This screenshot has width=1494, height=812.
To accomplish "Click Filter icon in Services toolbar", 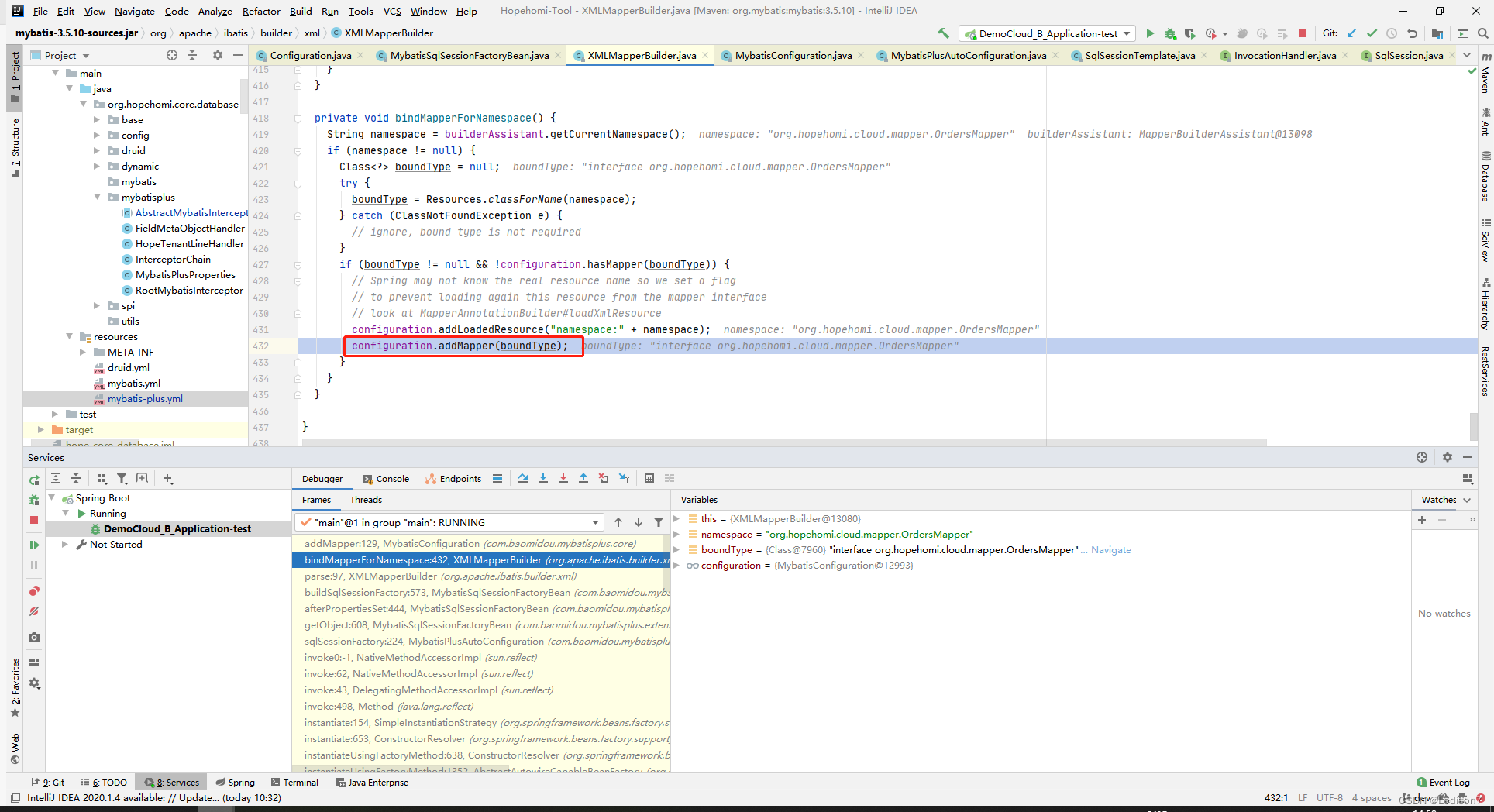I will (x=122, y=478).
